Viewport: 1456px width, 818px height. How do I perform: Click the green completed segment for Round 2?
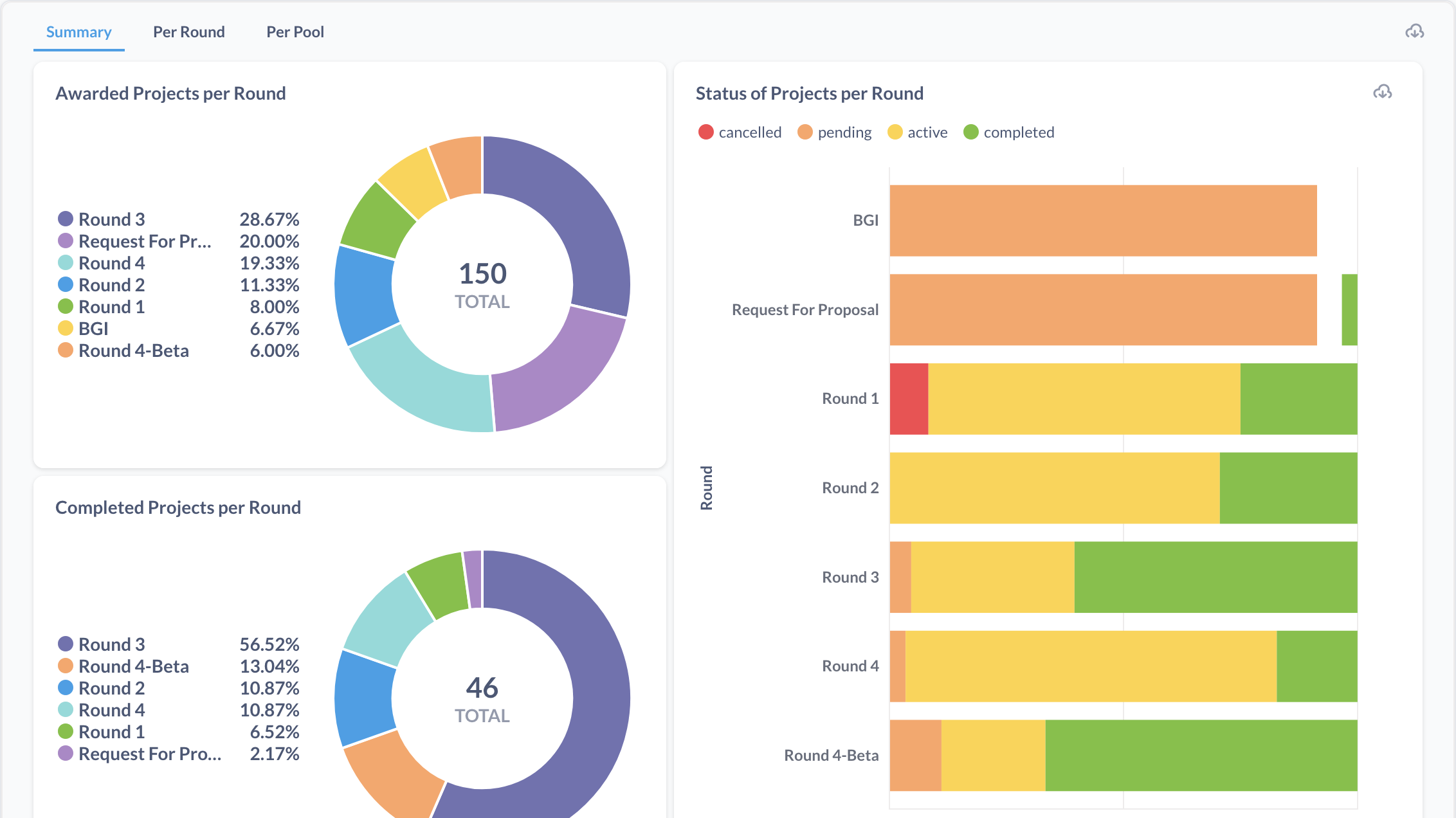(1289, 488)
